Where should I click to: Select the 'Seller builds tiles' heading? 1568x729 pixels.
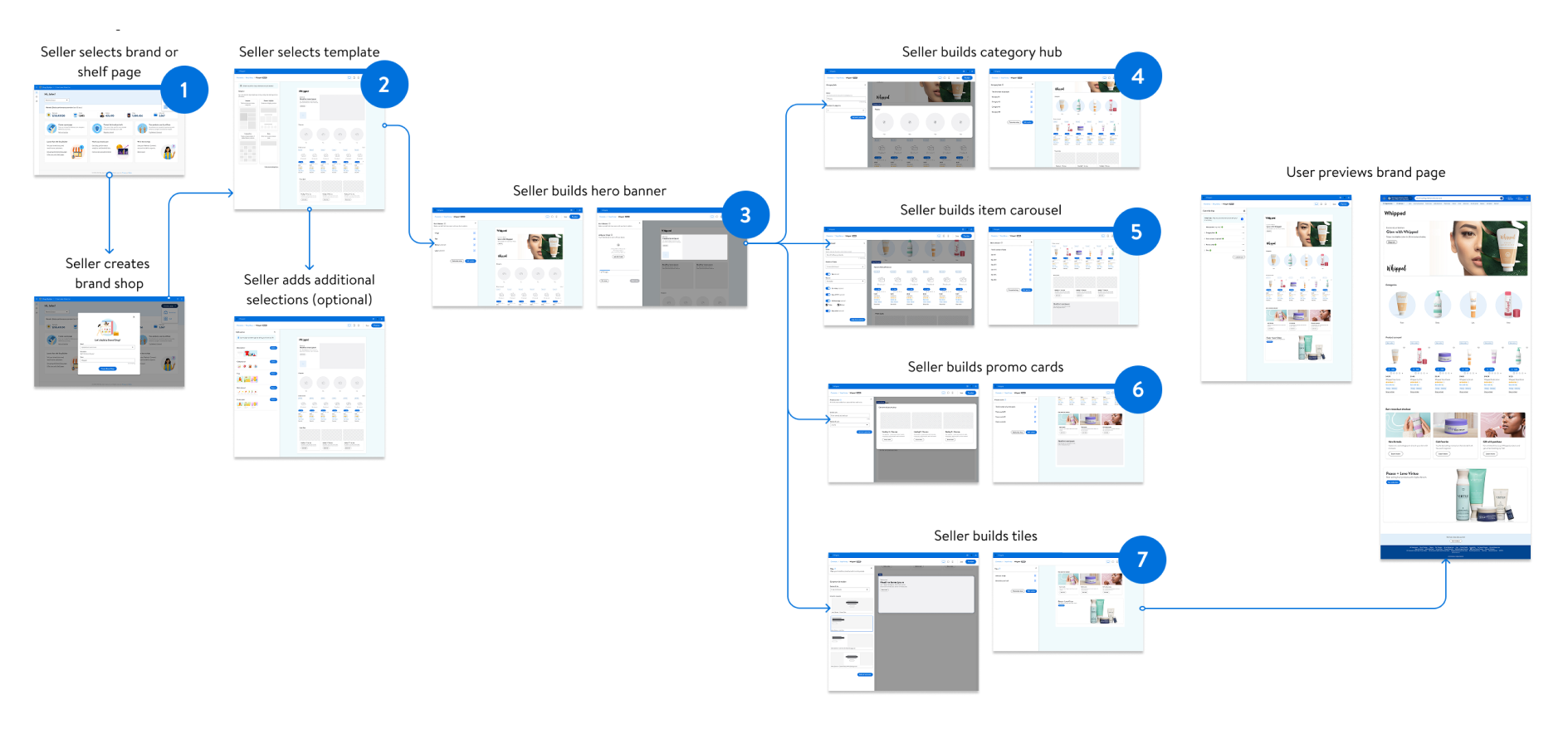tap(984, 536)
